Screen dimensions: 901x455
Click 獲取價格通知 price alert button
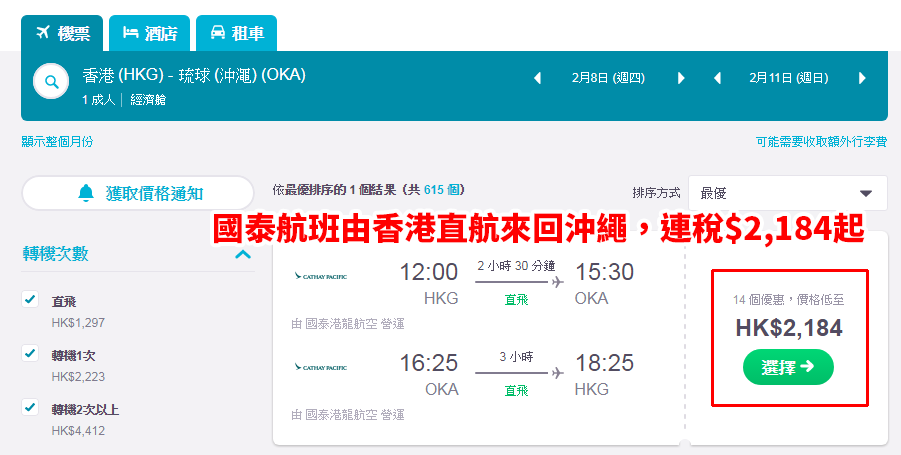click(x=138, y=193)
